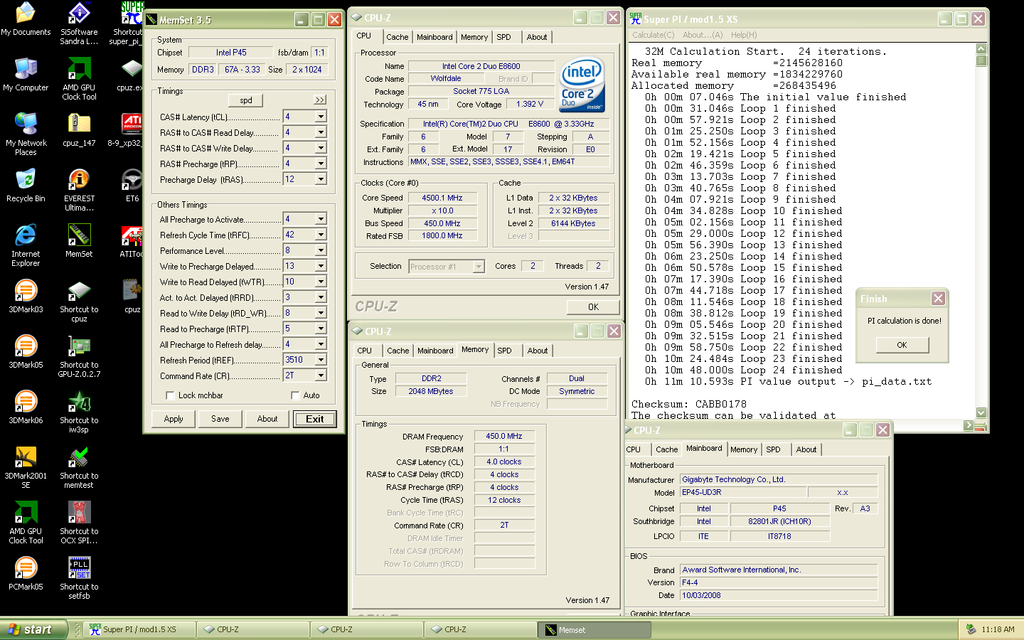Launch the AMD GPU Clock Tool icon above PCMark05
This screenshot has width=1024, height=640.
(x=25, y=522)
